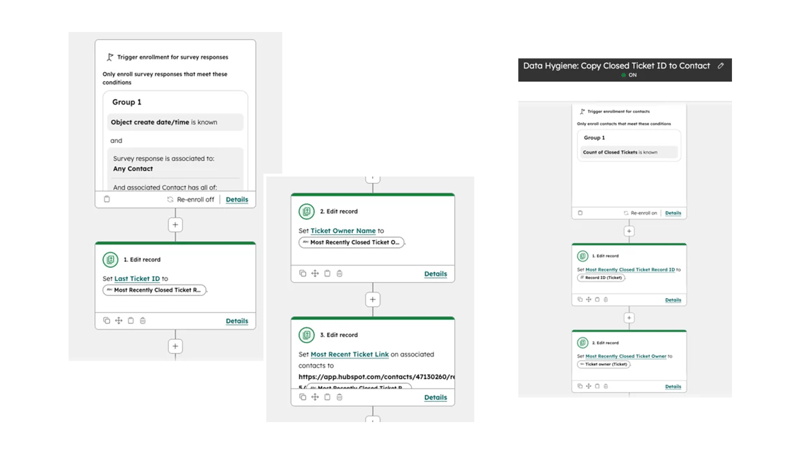The width and height of the screenshot is (800, 457).
Task: Open Details of contacts trigger card
Action: 673,213
